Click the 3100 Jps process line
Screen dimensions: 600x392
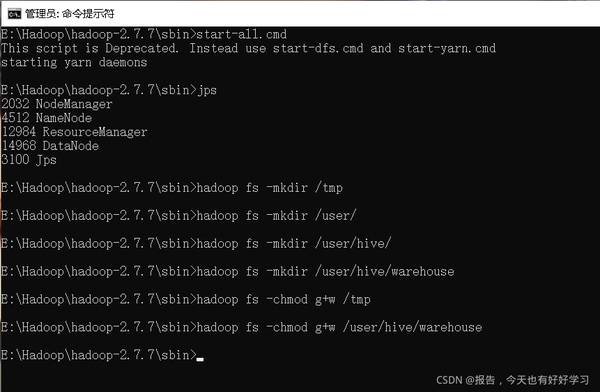tap(29, 160)
